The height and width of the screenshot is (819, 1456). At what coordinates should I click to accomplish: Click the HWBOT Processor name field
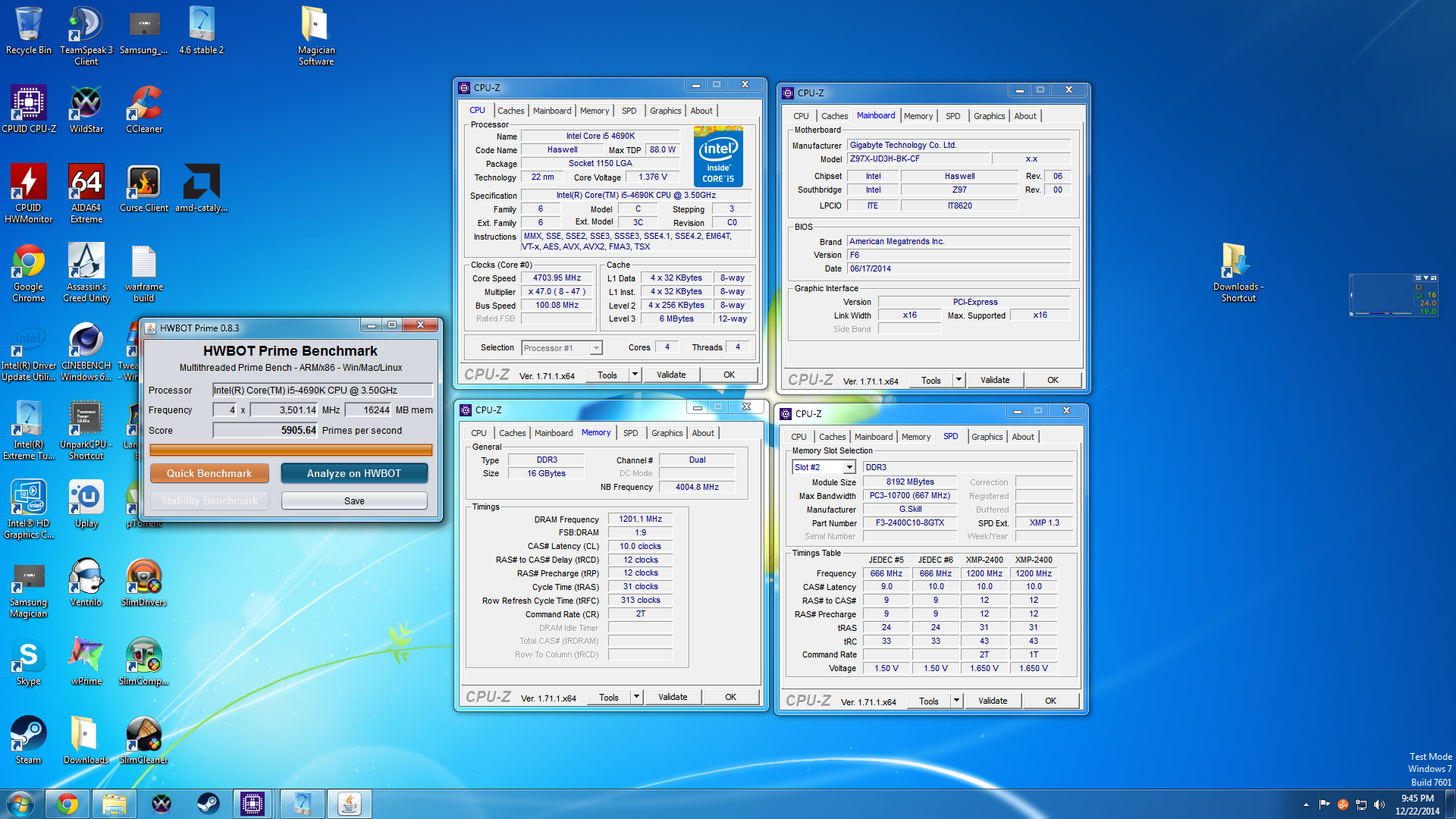pyautogui.click(x=323, y=390)
